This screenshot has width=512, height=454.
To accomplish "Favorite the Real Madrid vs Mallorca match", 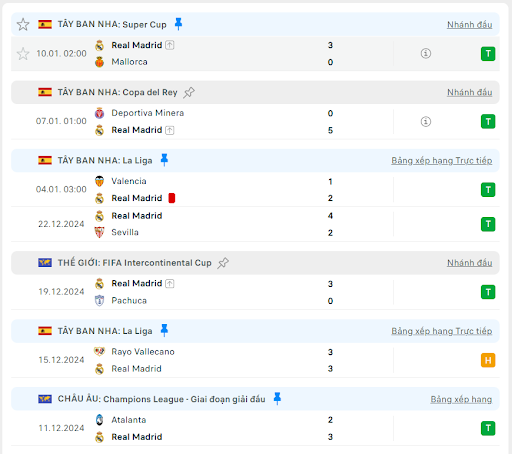I will (x=23, y=54).
